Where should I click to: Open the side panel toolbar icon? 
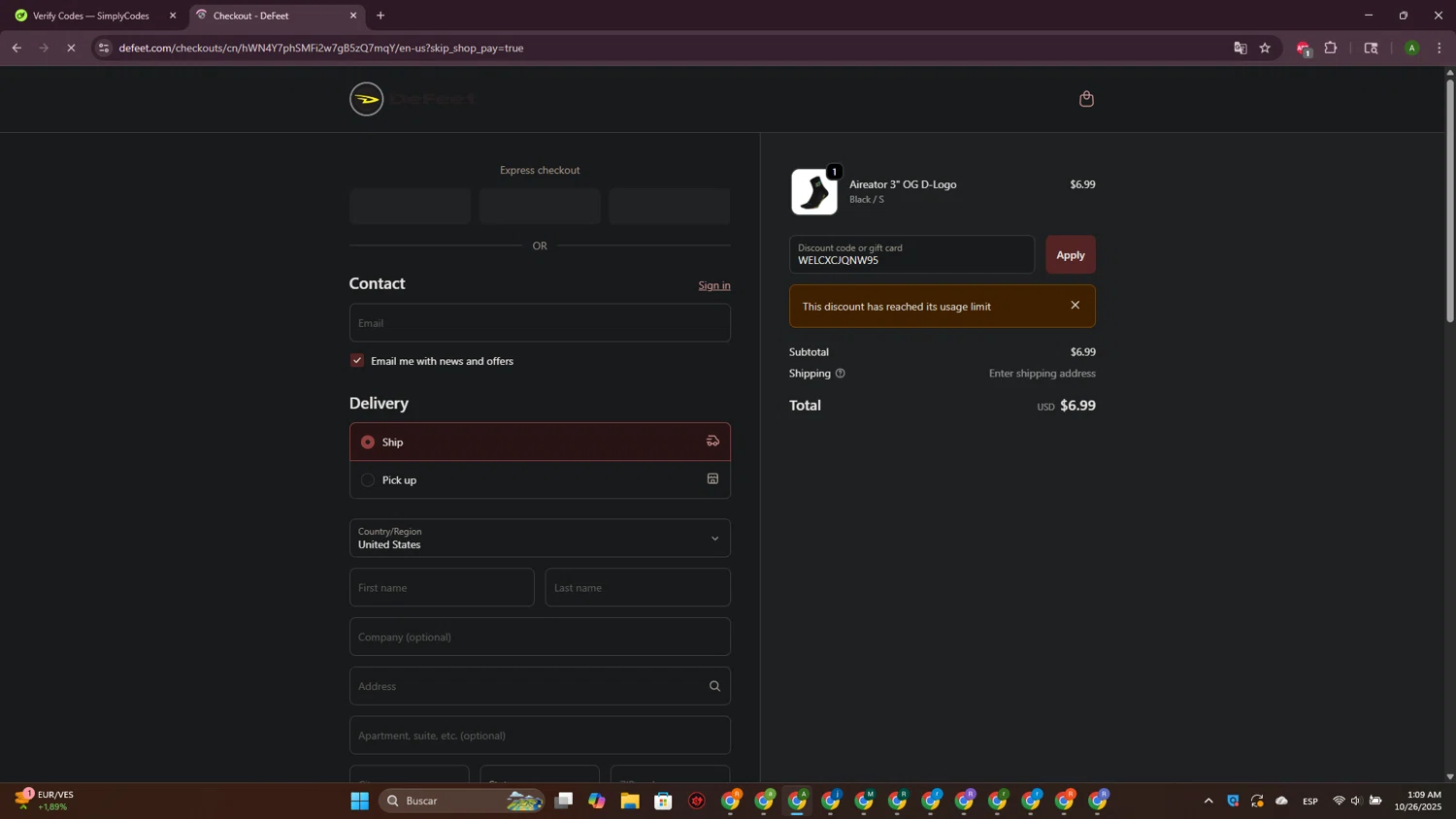1371,48
